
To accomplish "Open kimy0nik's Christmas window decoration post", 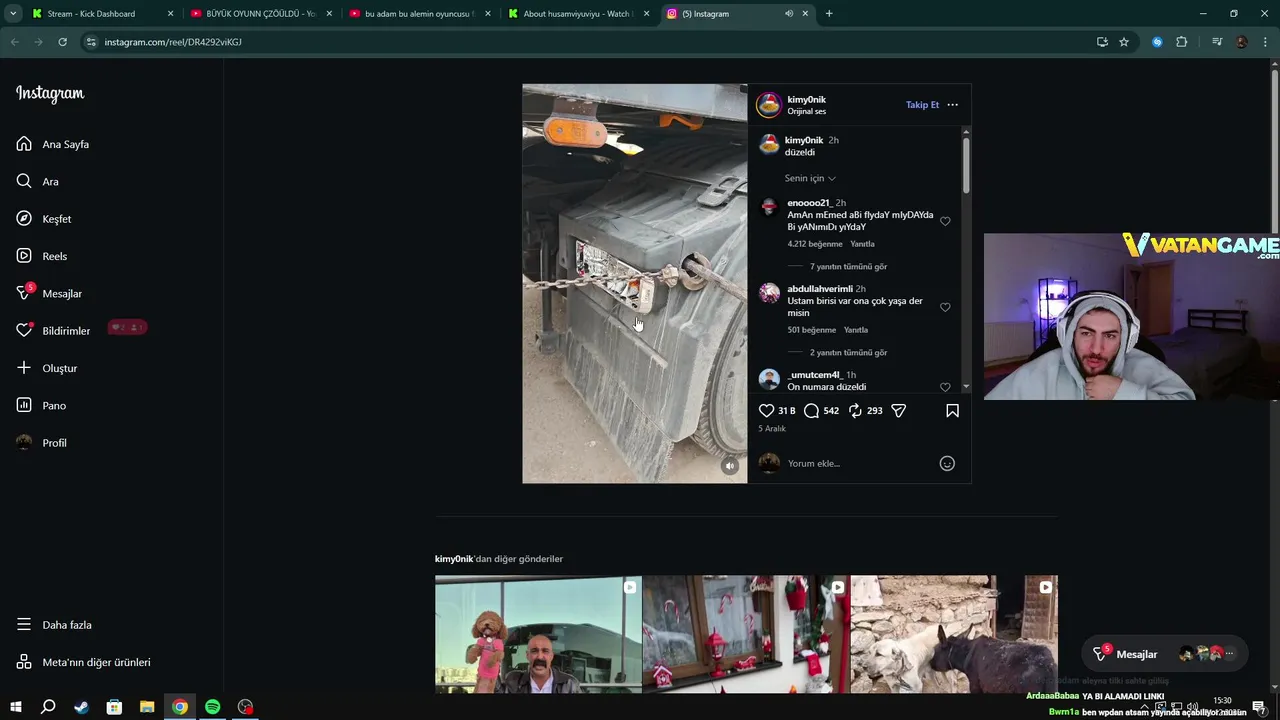I will pos(746,634).
